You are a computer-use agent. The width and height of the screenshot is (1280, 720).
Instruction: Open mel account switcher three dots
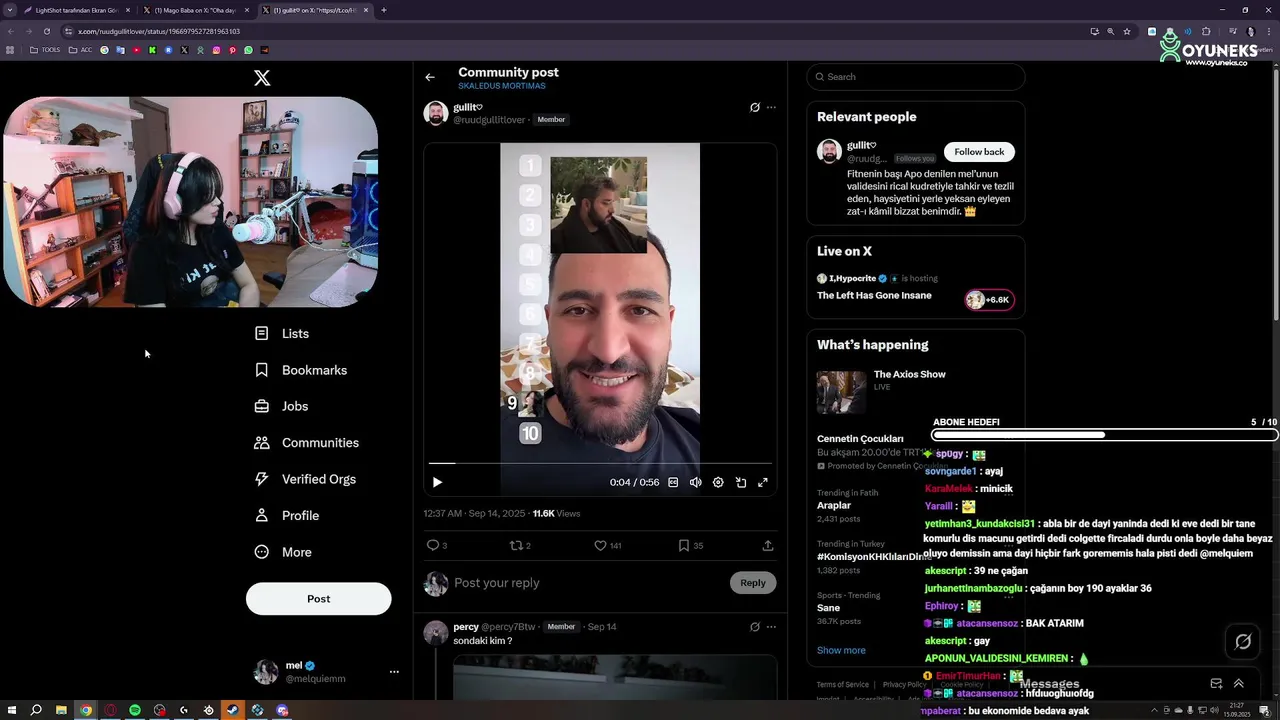[394, 672]
